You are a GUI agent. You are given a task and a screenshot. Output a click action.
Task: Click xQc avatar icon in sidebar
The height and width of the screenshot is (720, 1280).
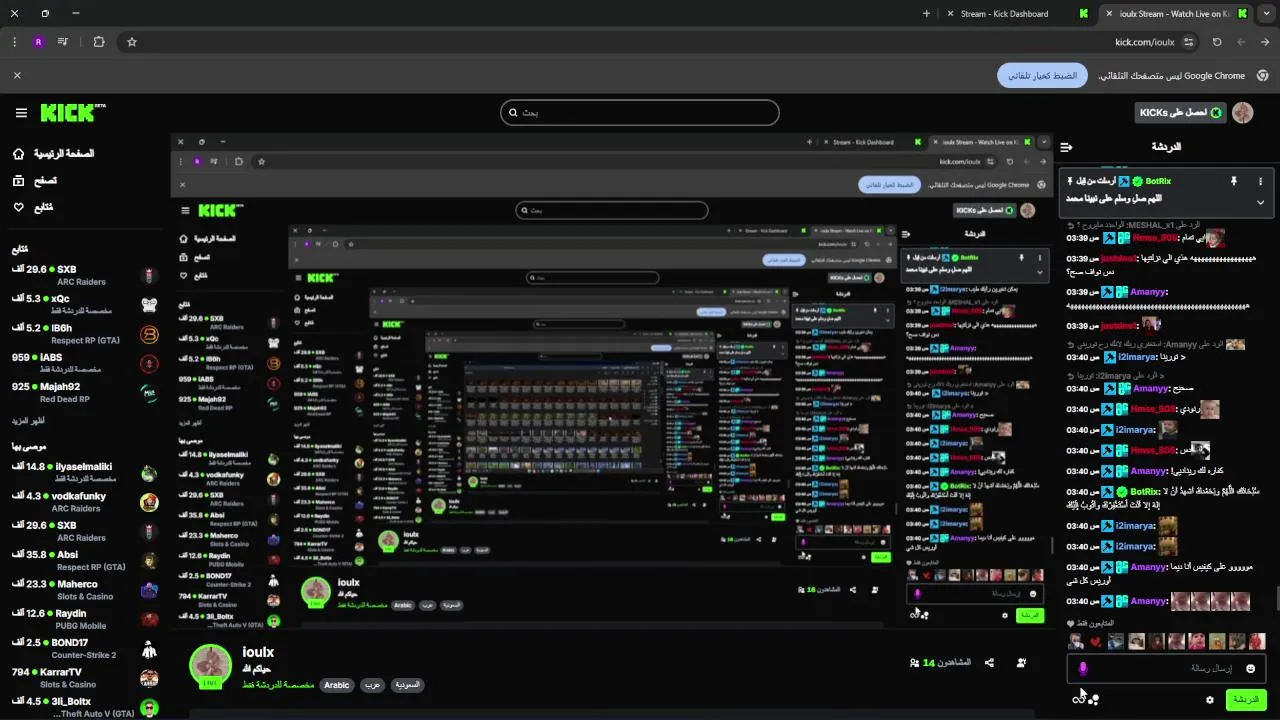(x=149, y=304)
